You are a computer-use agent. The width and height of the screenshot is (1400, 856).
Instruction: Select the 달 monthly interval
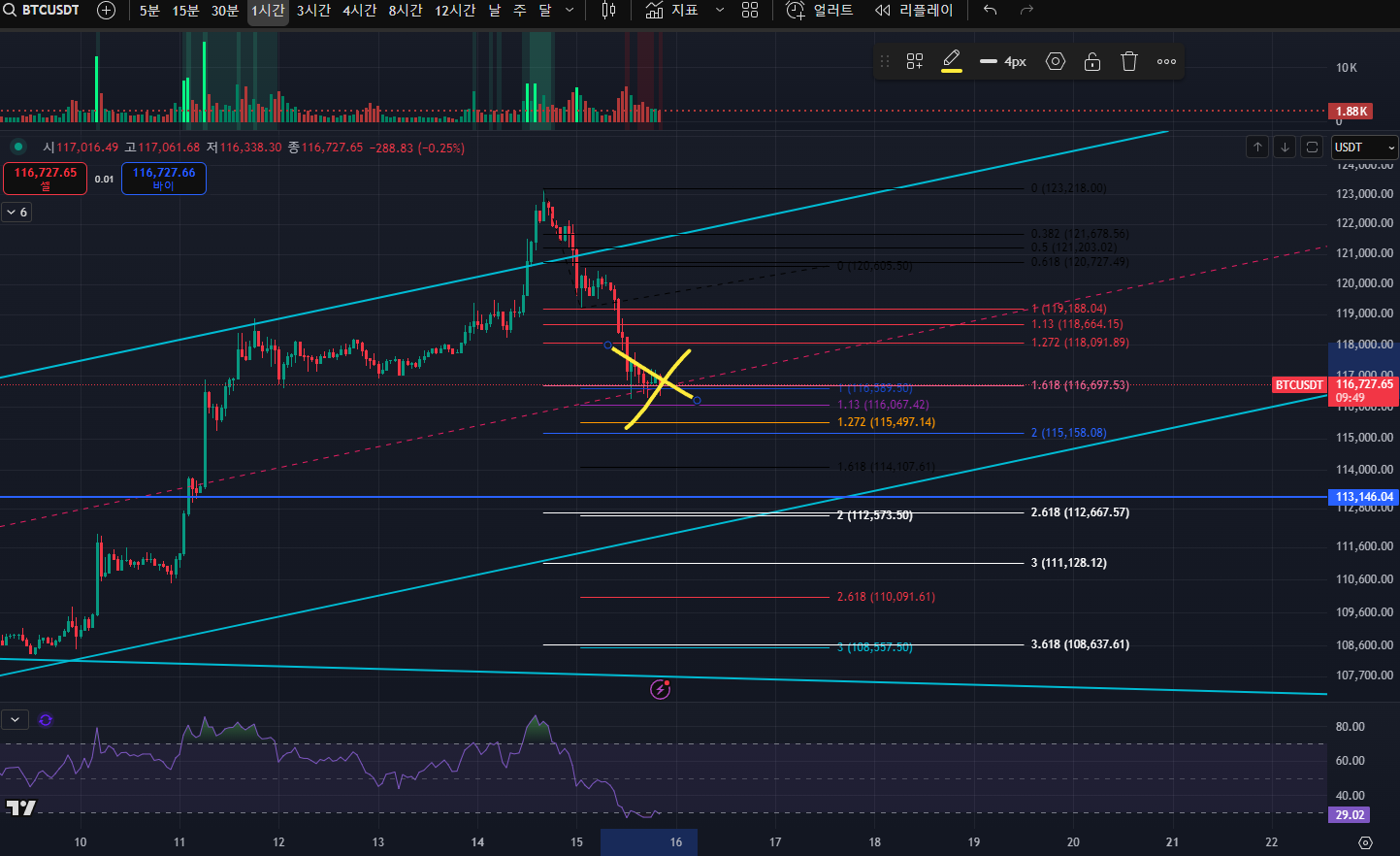[x=545, y=10]
